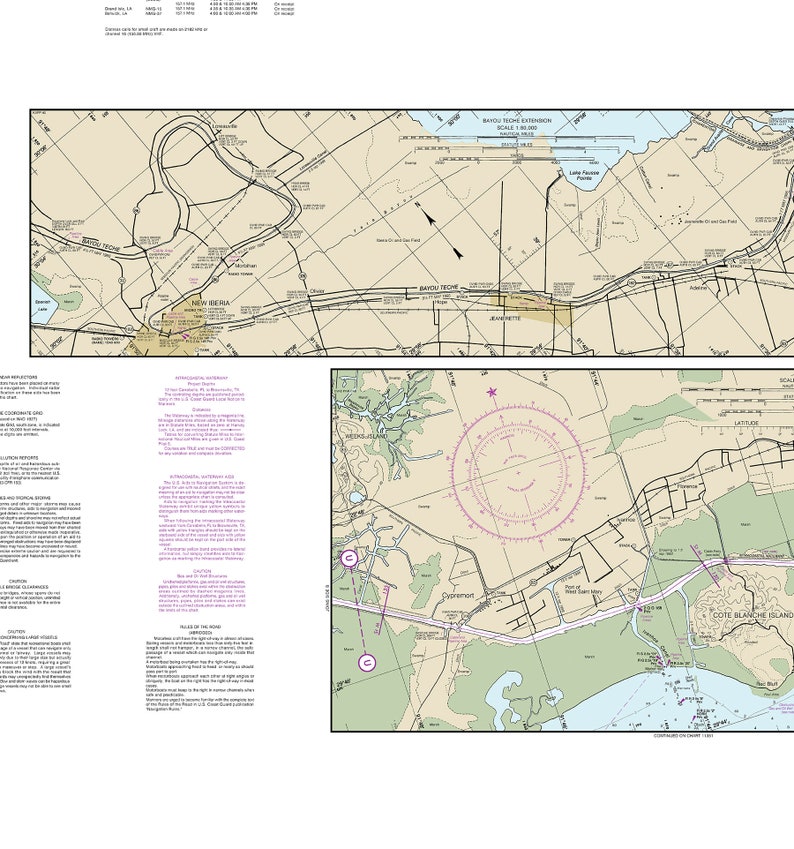This screenshot has width=794, height=849.
Task: Click the magenta CAUTION Gas and Oil Well Structures heading
Action: click(201, 571)
